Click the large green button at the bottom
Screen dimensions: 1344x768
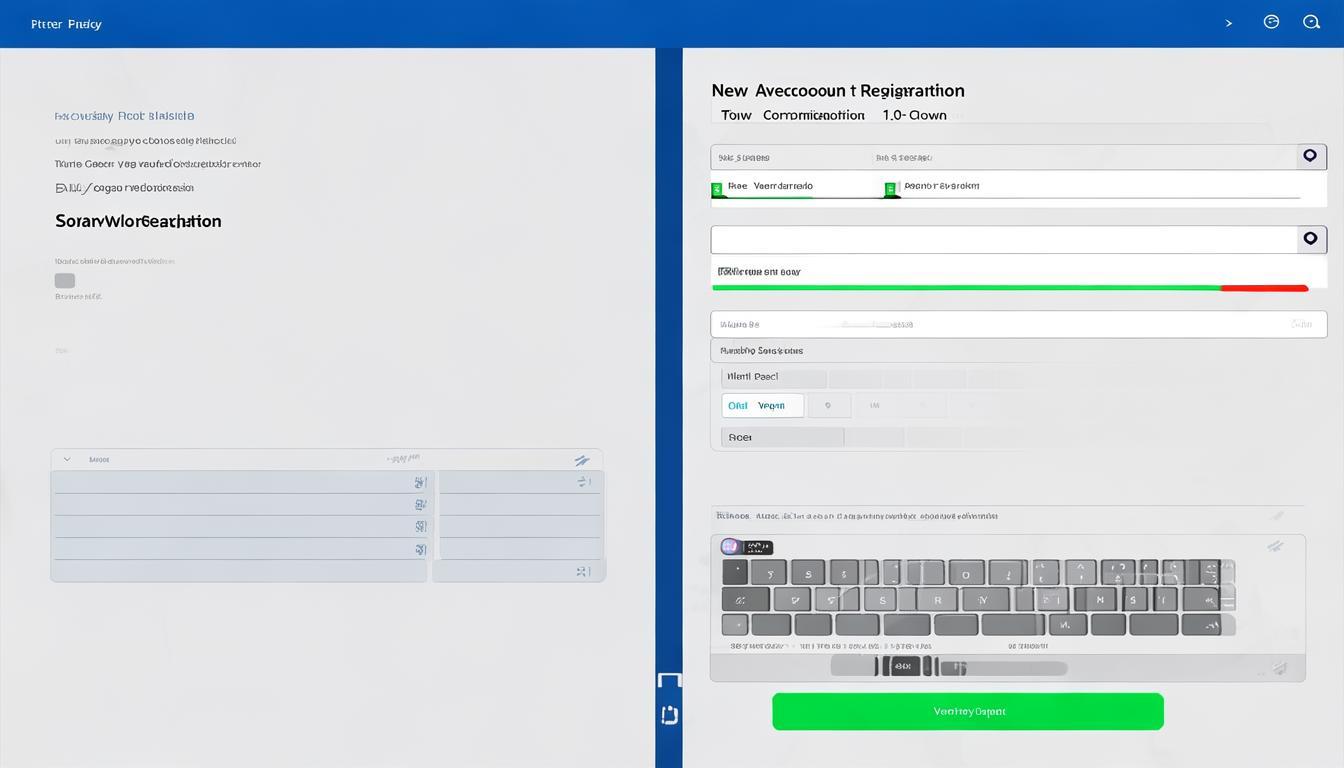coord(967,712)
